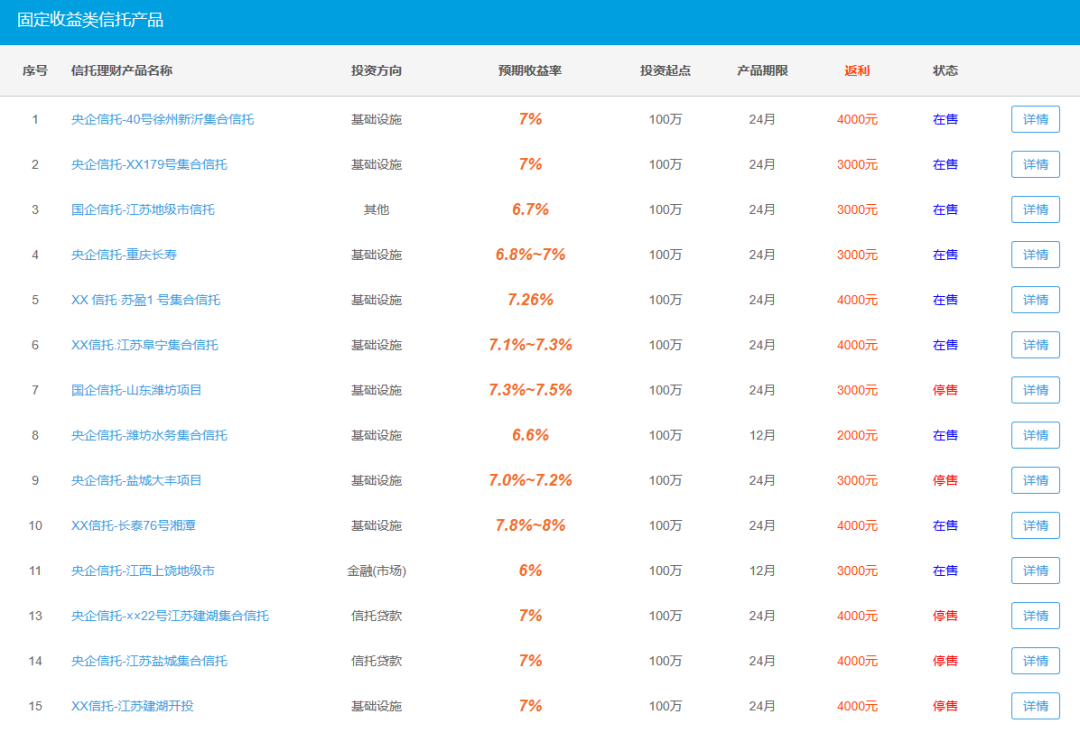
Task: Open XX 信托·苏盈1 号集合信托 link
Action: [x=145, y=300]
